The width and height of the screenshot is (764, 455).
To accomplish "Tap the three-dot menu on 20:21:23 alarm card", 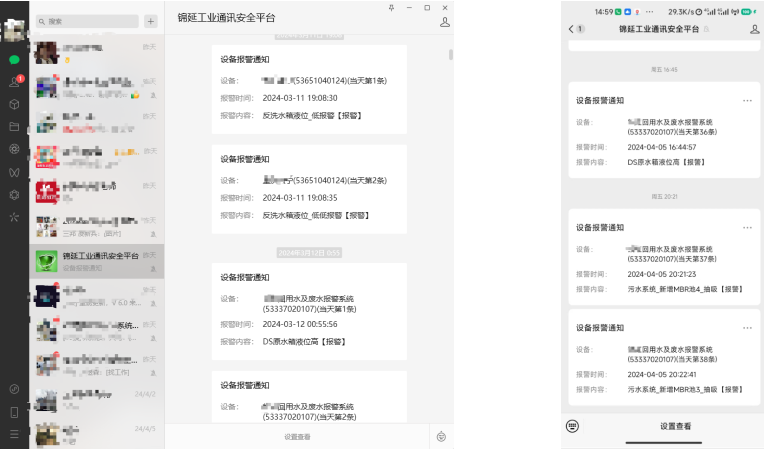I will pyautogui.click(x=747, y=228).
